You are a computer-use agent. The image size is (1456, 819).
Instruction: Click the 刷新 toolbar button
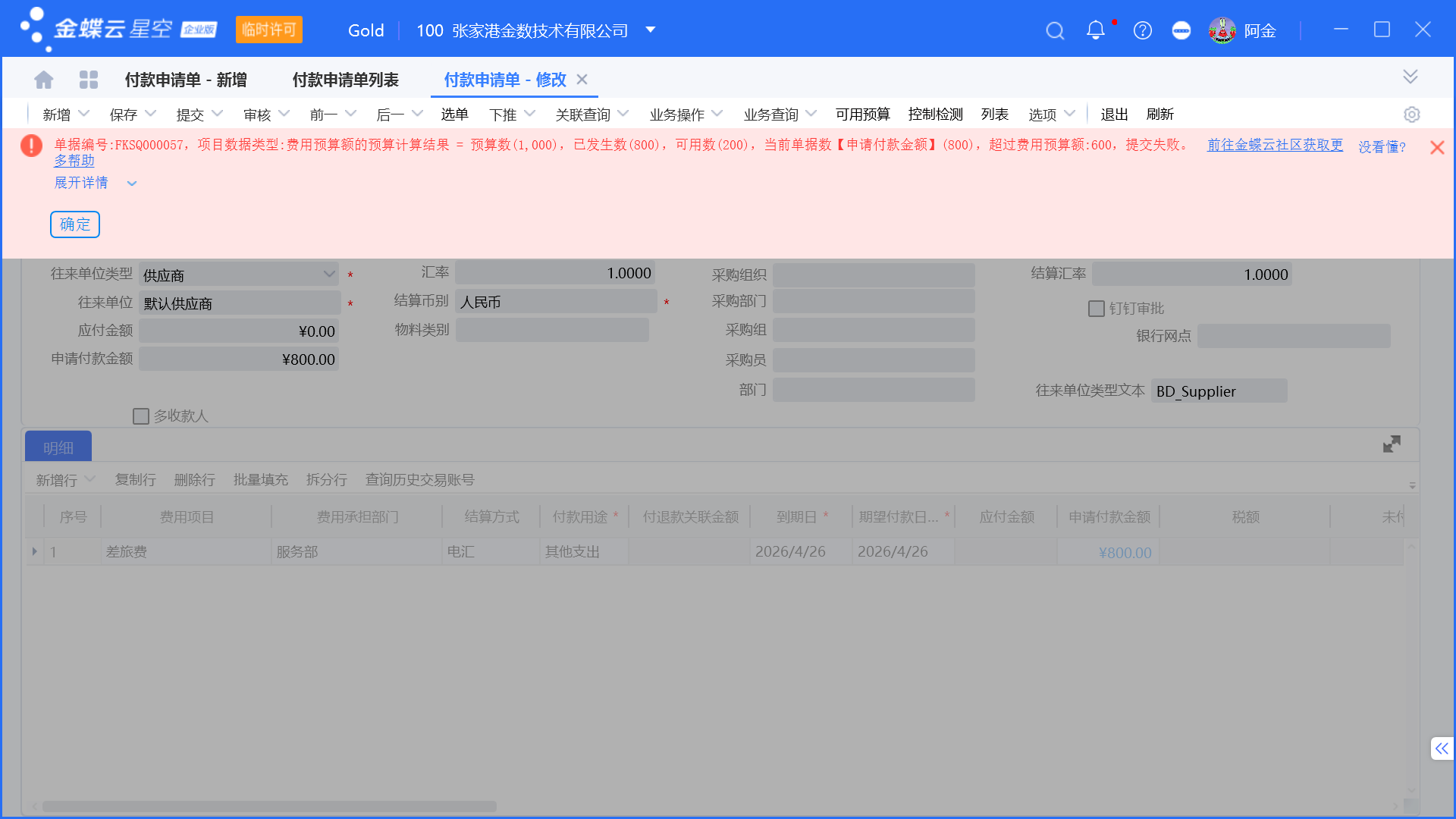click(1159, 115)
